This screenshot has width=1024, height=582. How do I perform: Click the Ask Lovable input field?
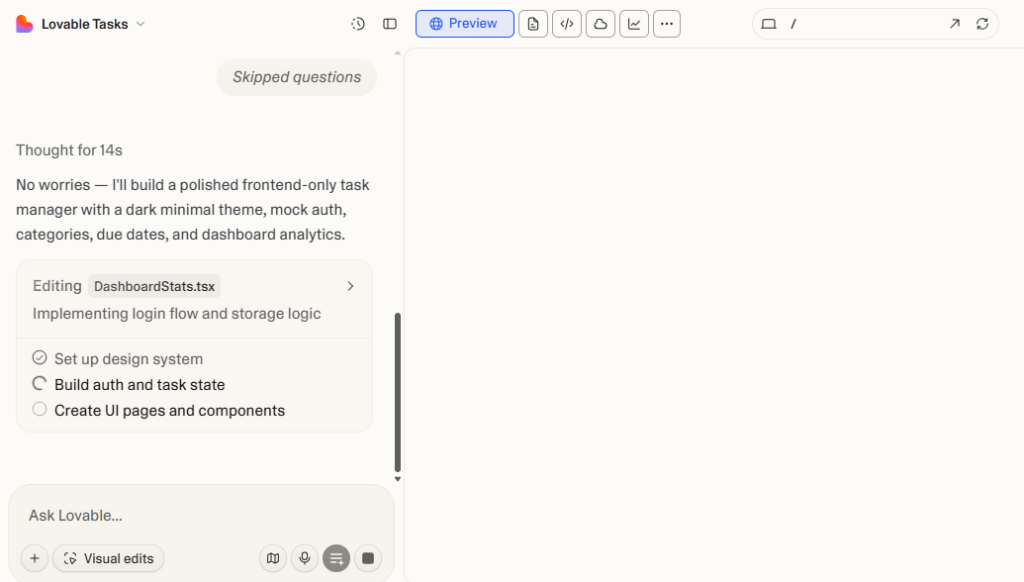pyautogui.click(x=150, y=515)
